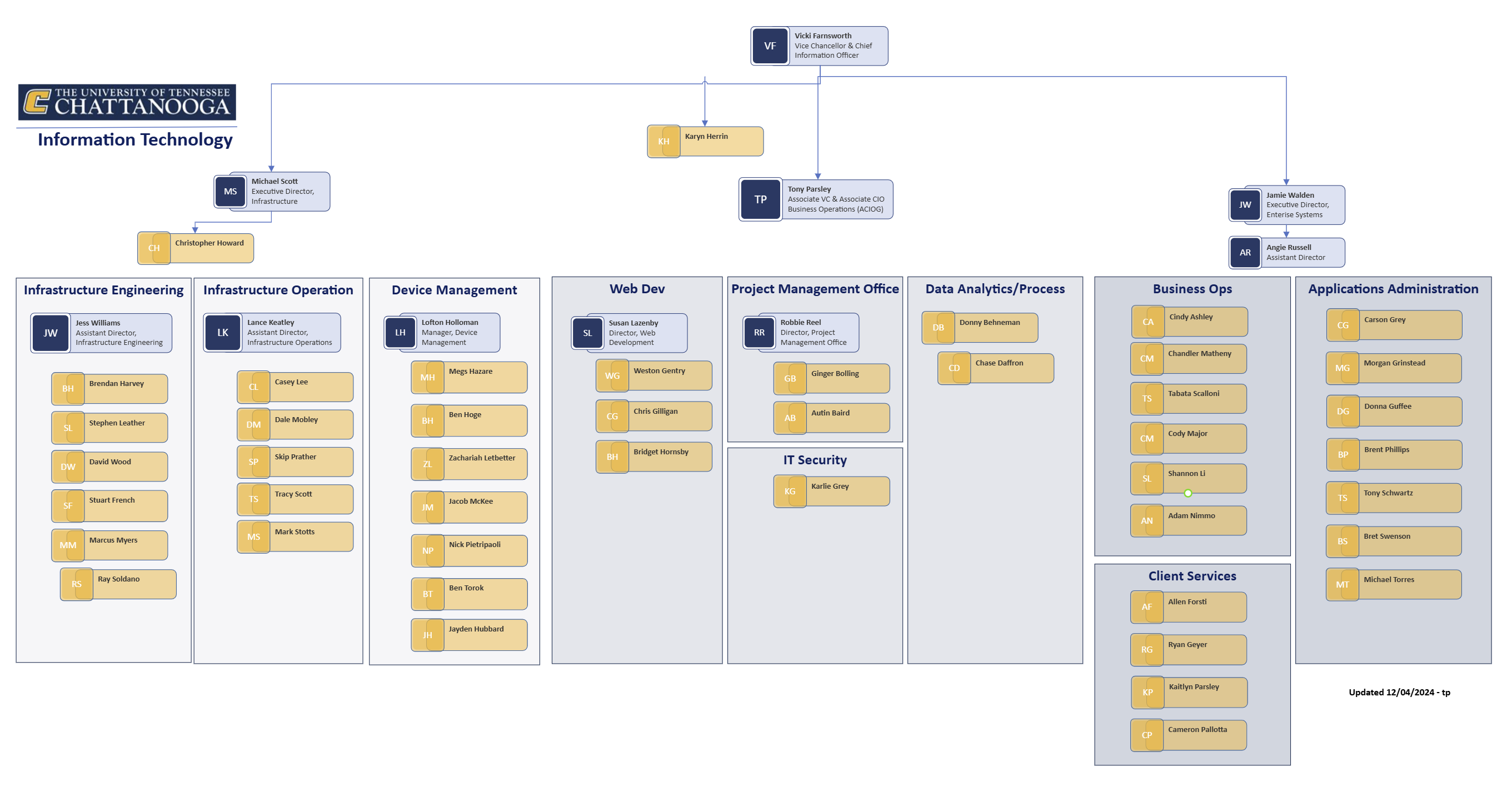Click the KH badge next to Karyn Herrin
This screenshot has width=1512, height=787.
(664, 142)
